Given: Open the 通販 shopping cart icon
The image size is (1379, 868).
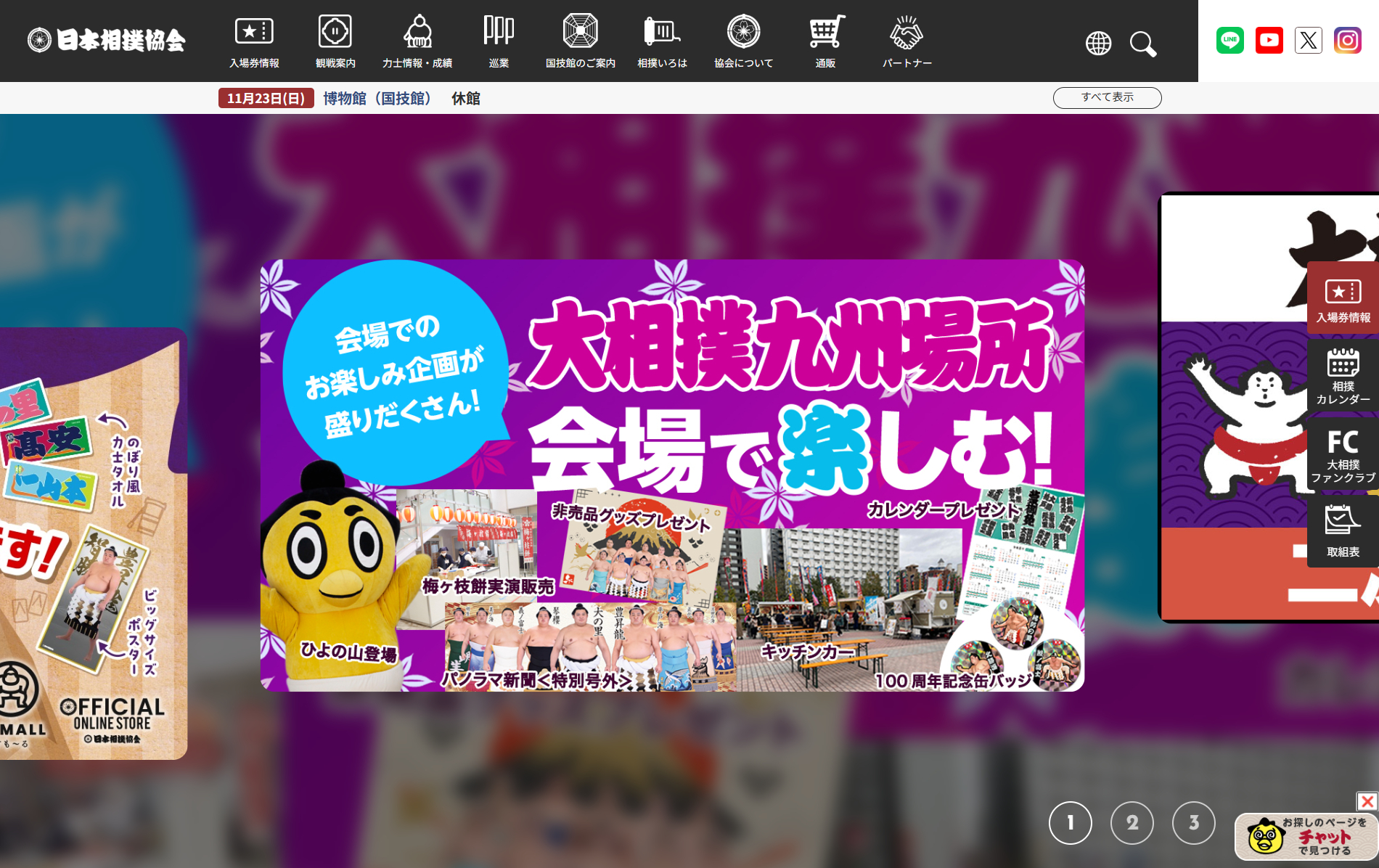Looking at the screenshot, I should pyautogui.click(x=825, y=41).
